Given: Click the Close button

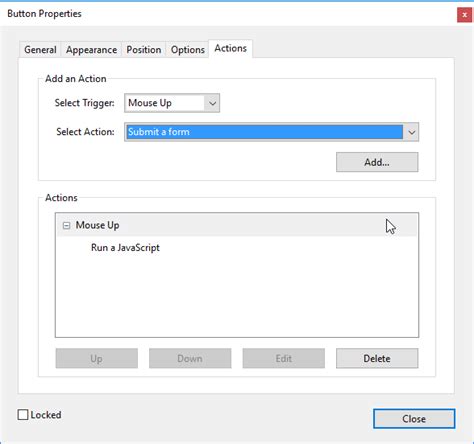Looking at the screenshot, I should click(414, 419).
